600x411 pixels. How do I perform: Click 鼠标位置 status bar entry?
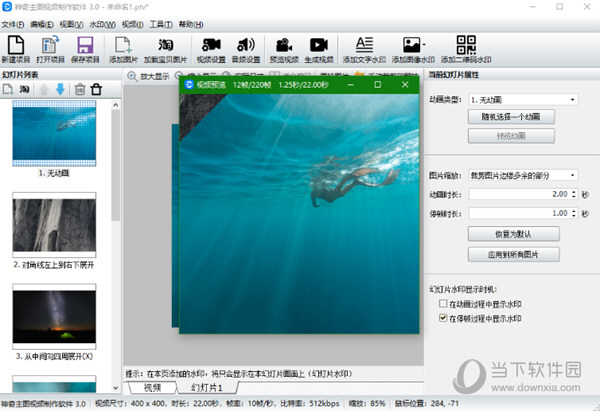[427, 403]
